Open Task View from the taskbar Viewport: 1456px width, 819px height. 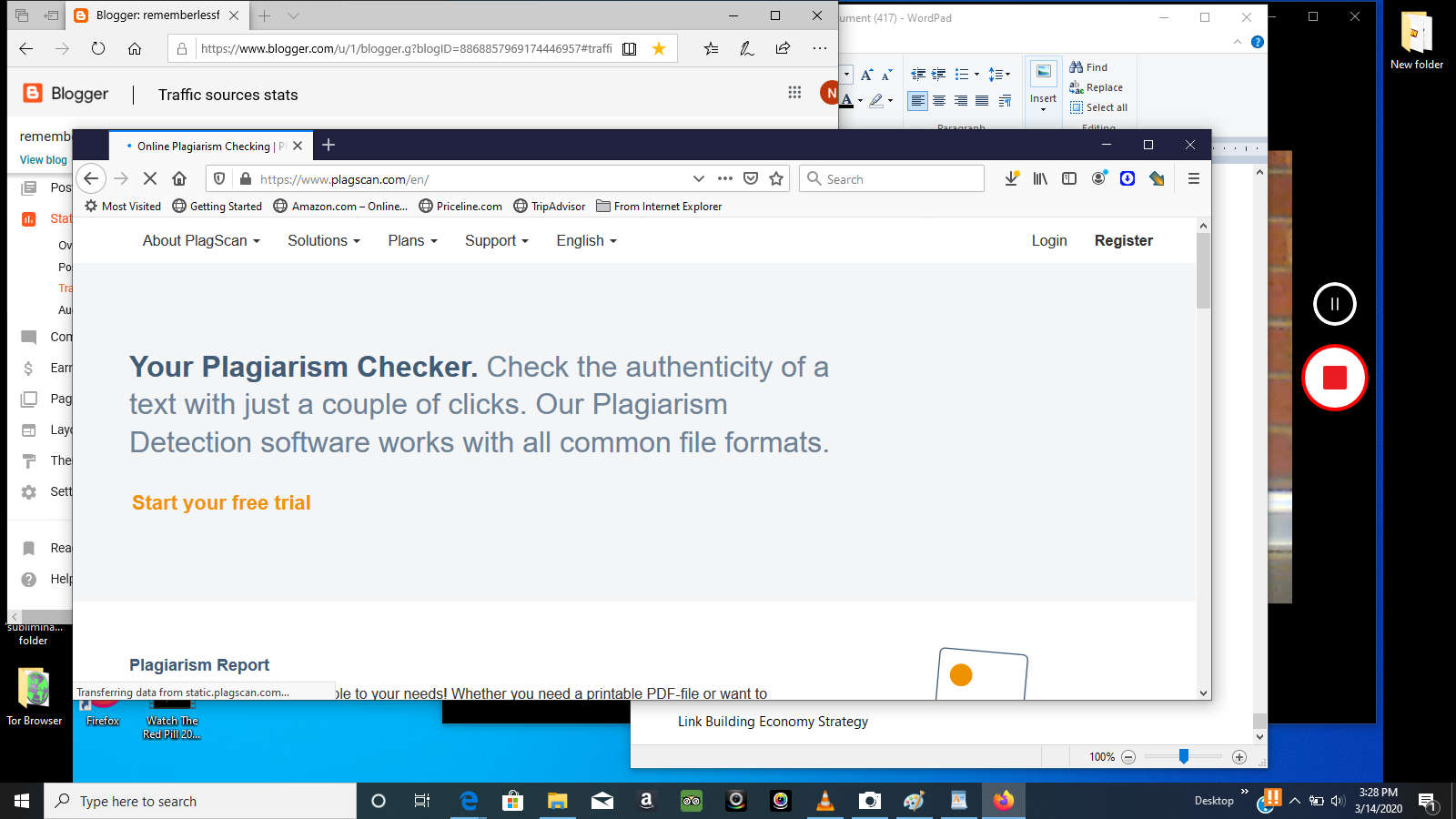422,801
